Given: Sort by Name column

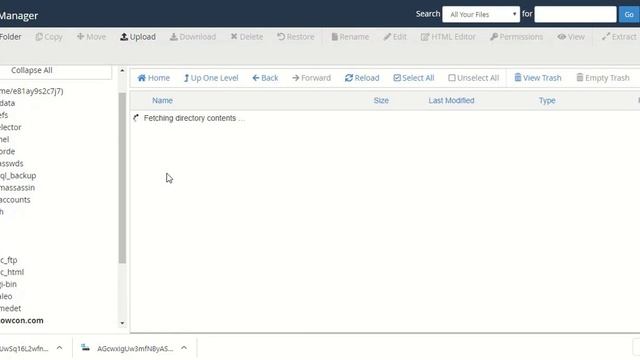Looking at the screenshot, I should point(162,100).
